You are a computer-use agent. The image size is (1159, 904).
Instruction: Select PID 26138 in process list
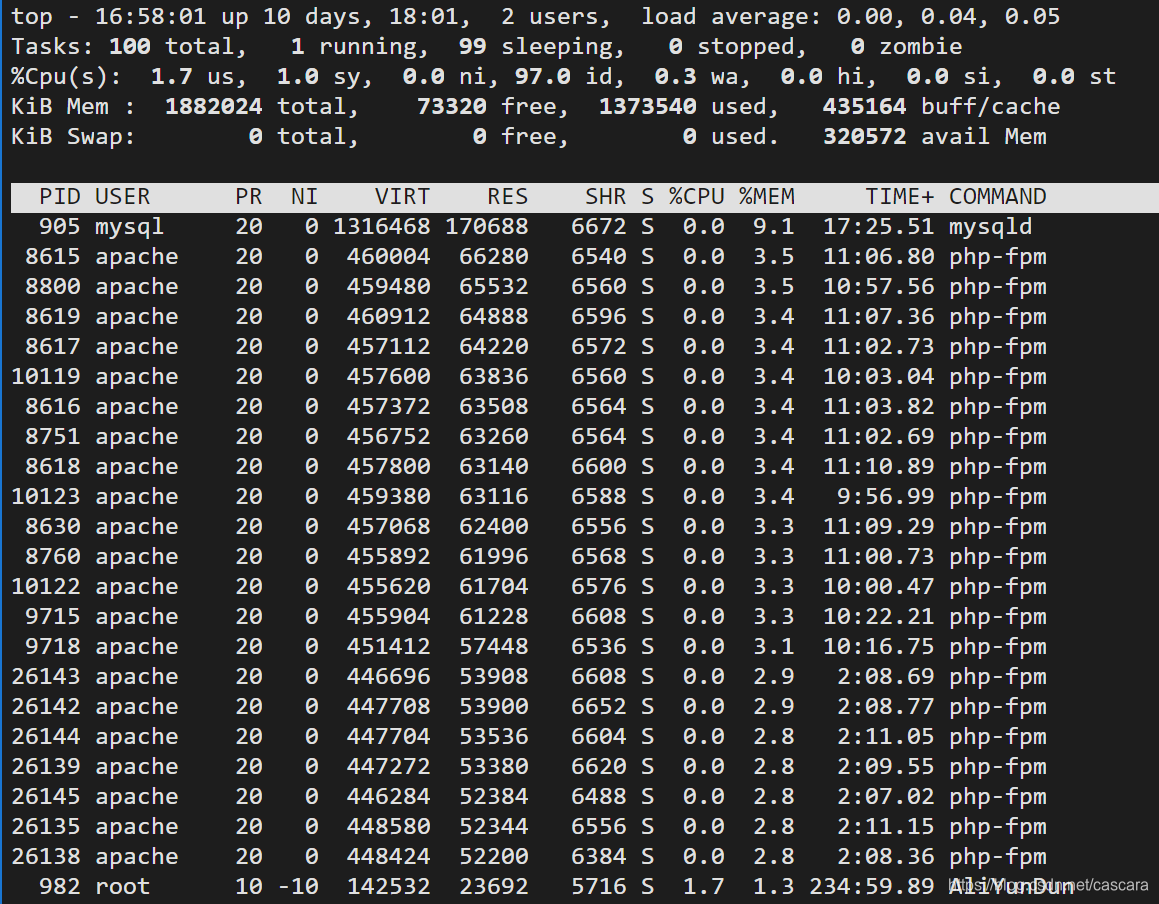(x=46, y=856)
